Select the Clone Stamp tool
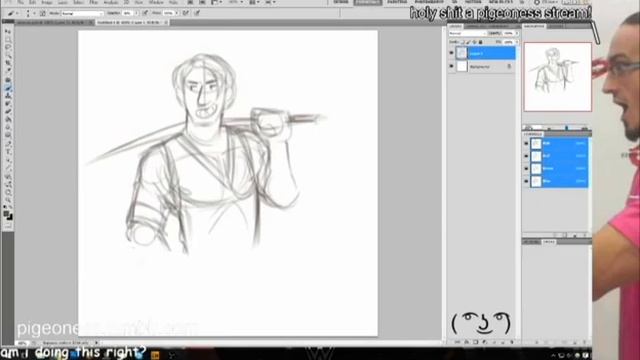The width and height of the screenshot is (640, 360). tap(8, 96)
